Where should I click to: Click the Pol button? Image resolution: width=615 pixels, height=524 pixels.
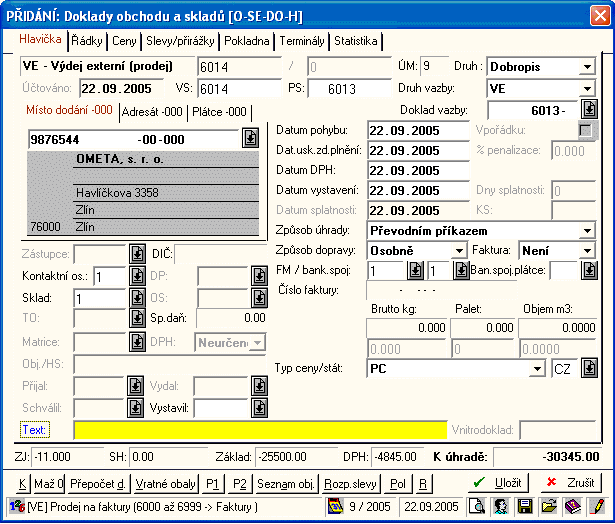[397, 484]
